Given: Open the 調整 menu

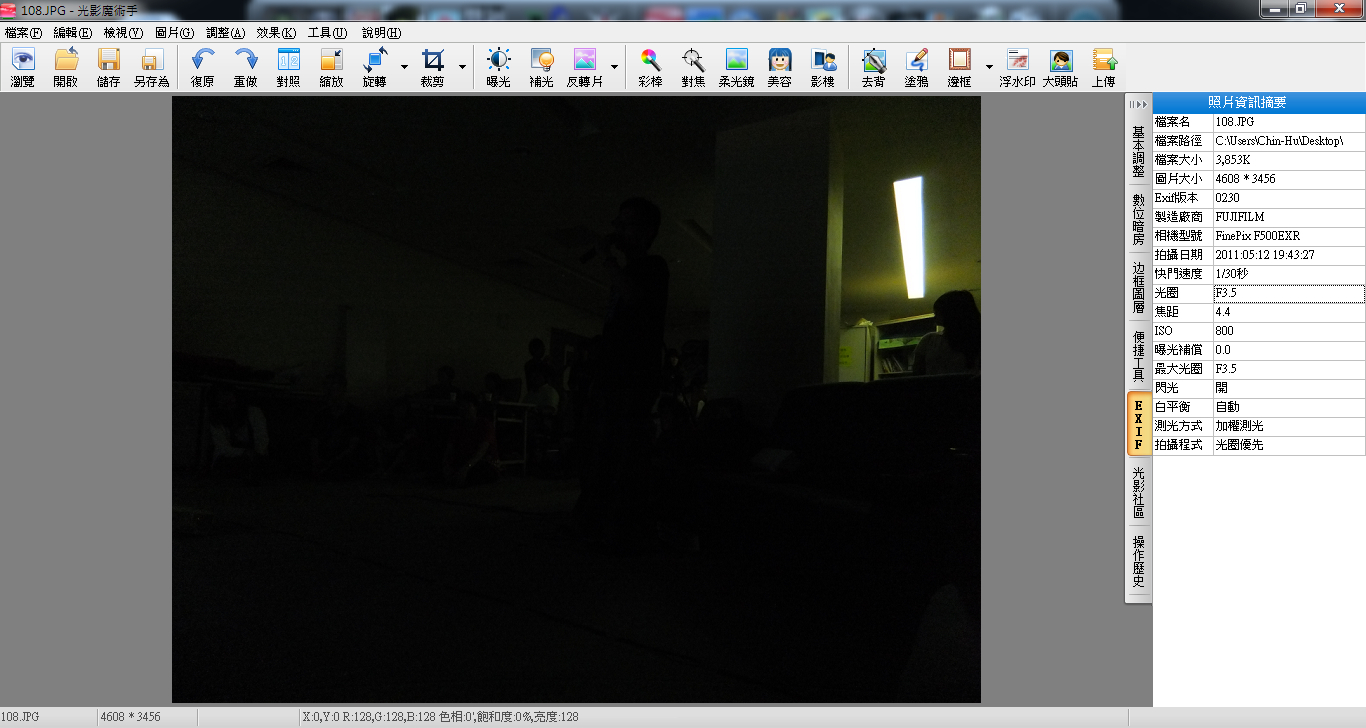Looking at the screenshot, I should (225, 33).
